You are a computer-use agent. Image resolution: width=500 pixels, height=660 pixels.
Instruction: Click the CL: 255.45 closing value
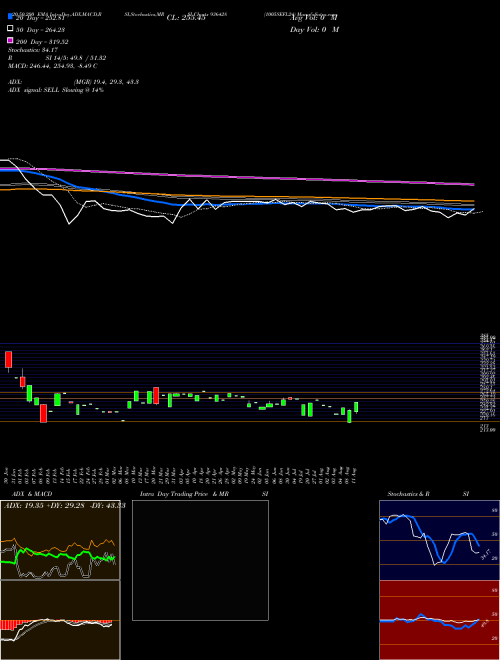tap(186, 18)
